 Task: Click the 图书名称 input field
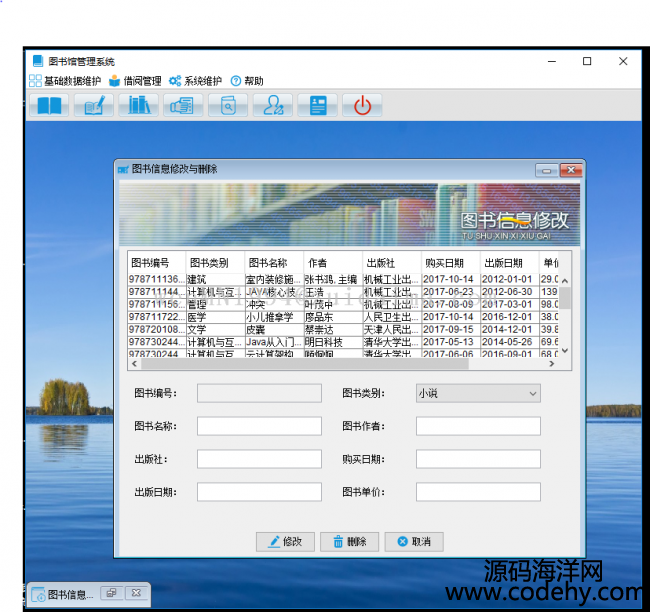[259, 427]
